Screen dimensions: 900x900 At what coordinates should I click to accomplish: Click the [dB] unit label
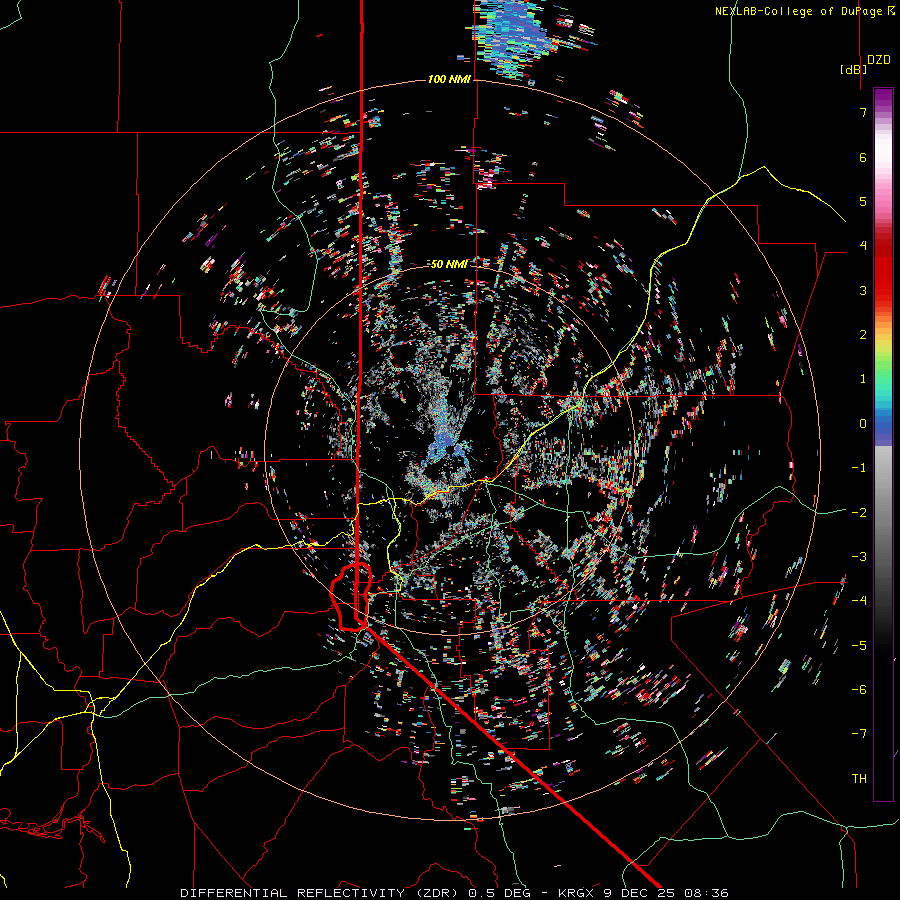pos(853,69)
